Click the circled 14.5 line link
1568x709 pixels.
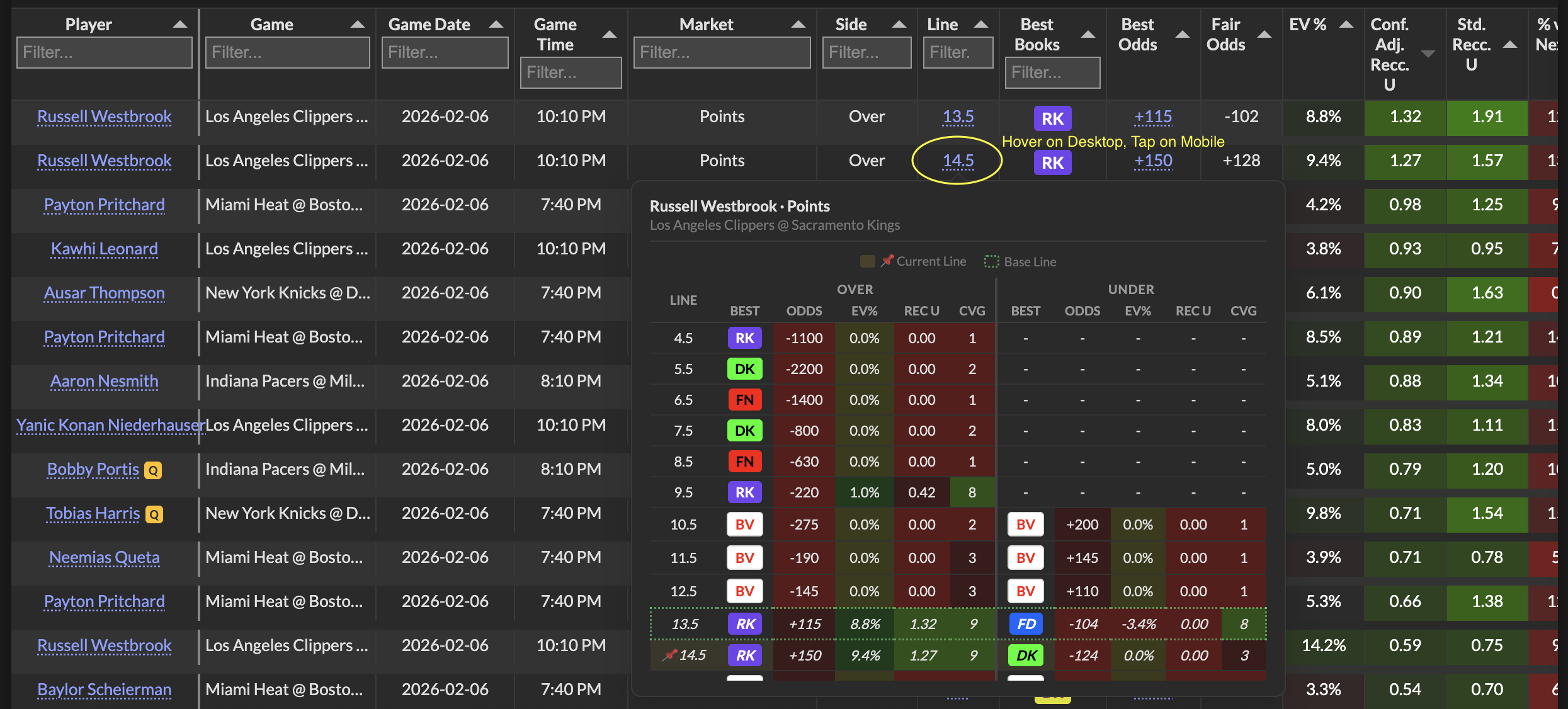coord(957,161)
